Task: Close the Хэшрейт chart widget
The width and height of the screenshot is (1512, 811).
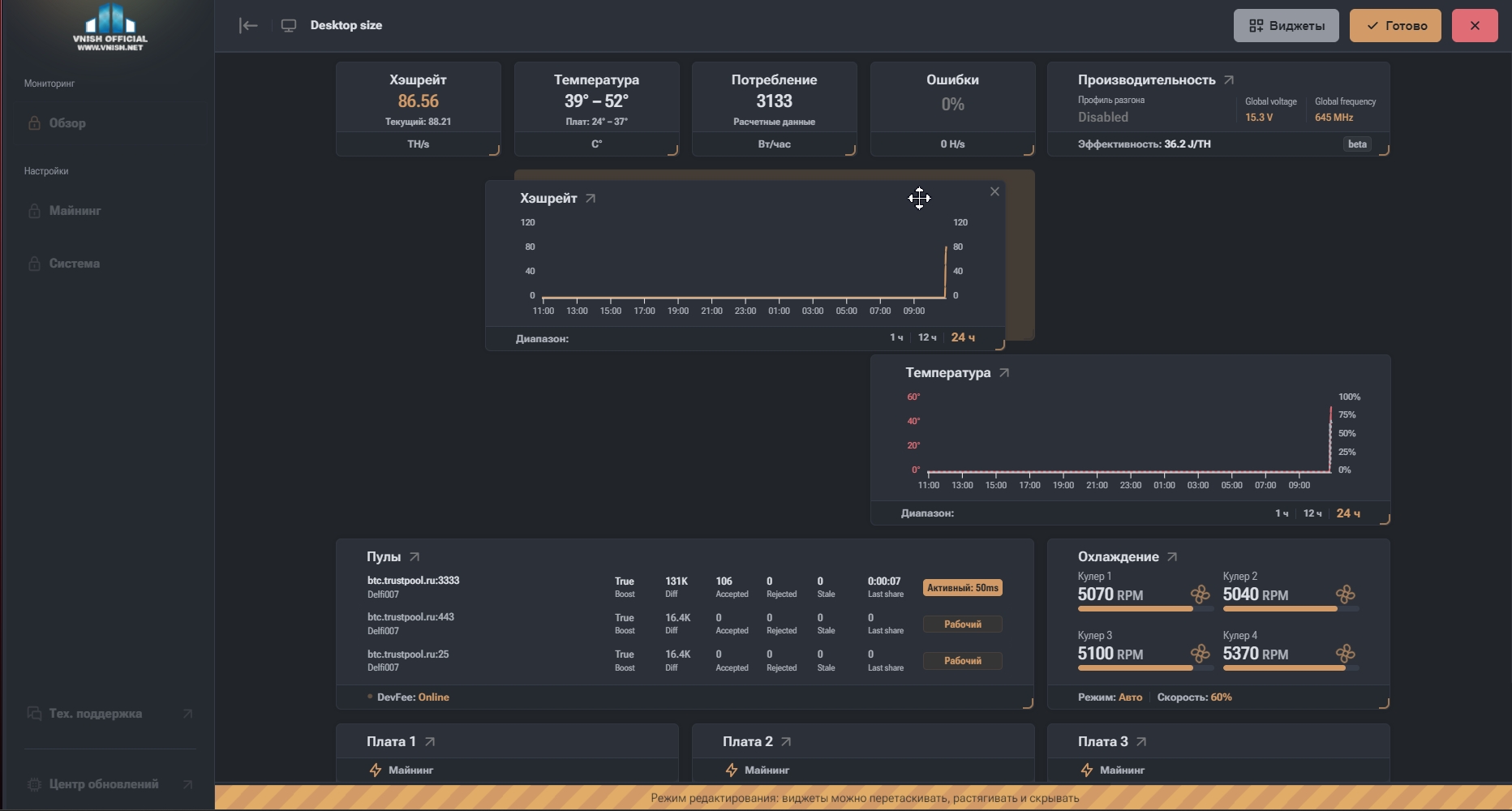Action: pyautogui.click(x=994, y=191)
